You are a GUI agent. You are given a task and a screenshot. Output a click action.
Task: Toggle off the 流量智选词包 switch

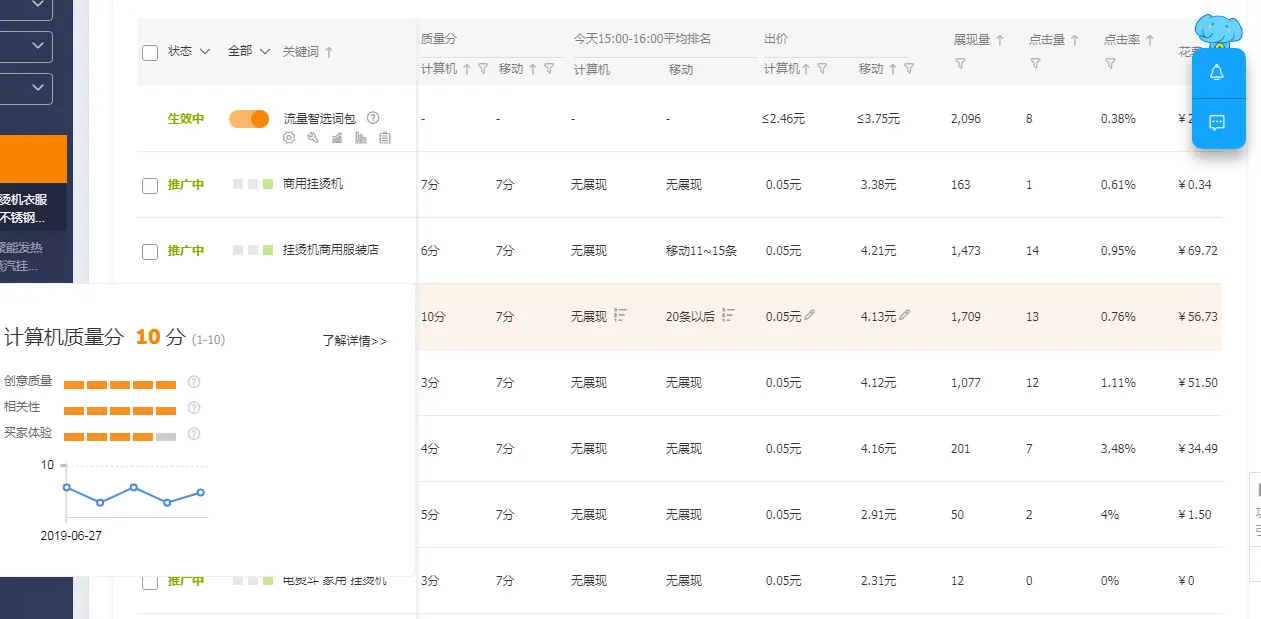click(249, 119)
